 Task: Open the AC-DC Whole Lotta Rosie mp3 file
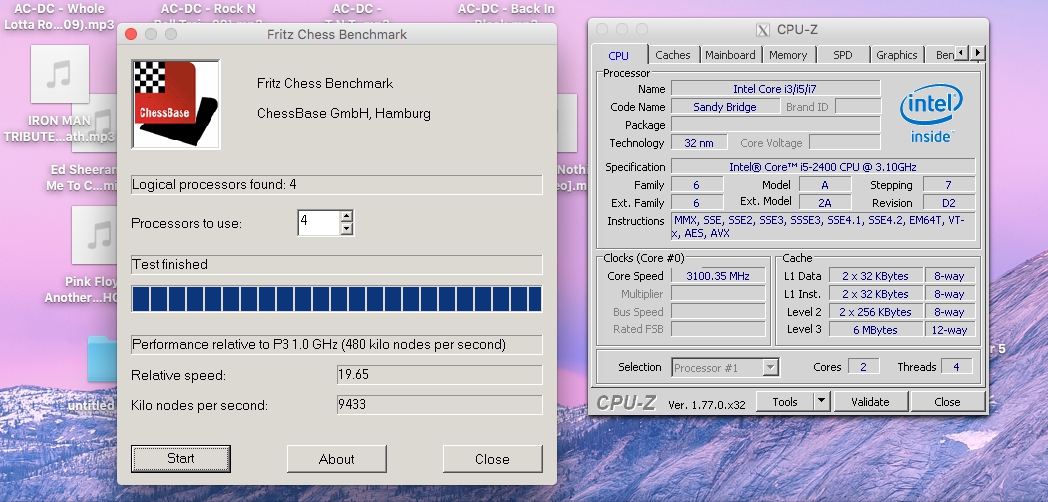pos(59,17)
